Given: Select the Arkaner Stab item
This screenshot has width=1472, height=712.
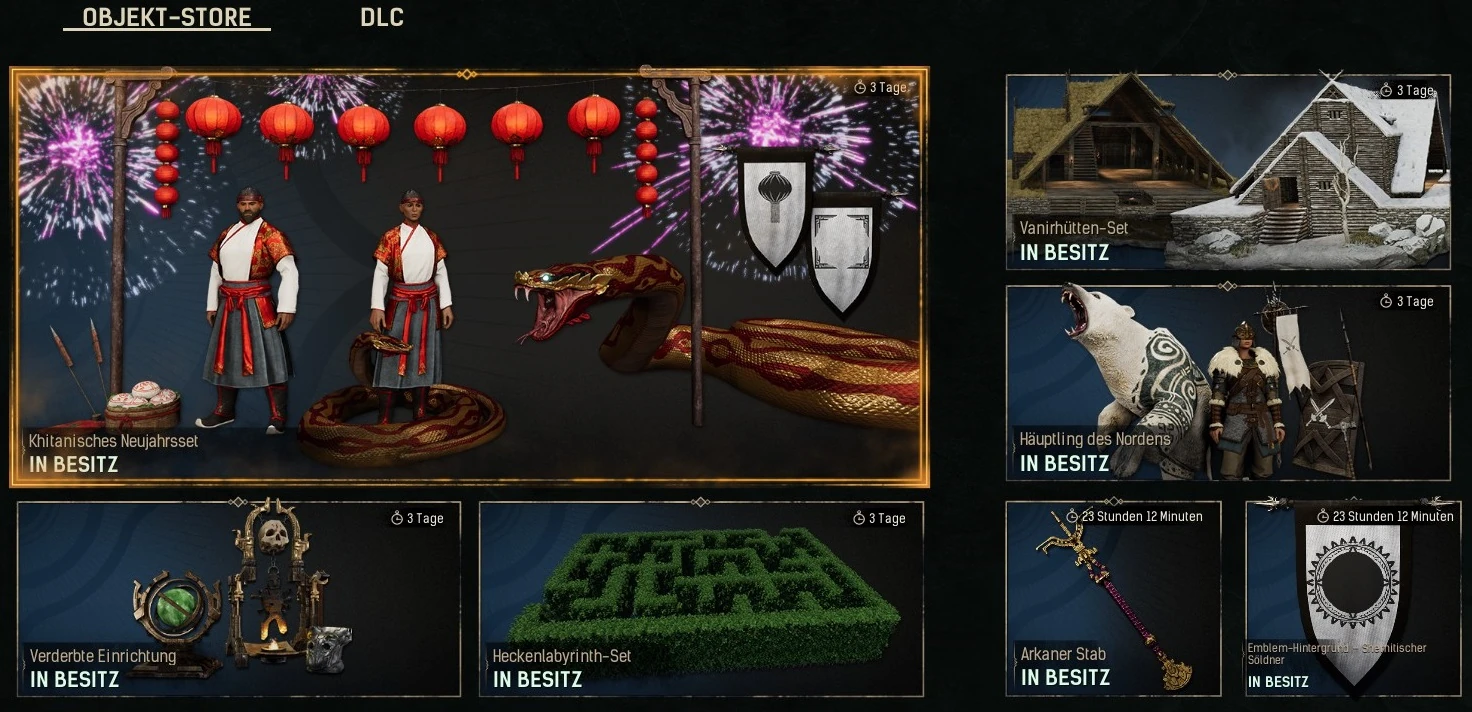Looking at the screenshot, I should [x=1113, y=598].
